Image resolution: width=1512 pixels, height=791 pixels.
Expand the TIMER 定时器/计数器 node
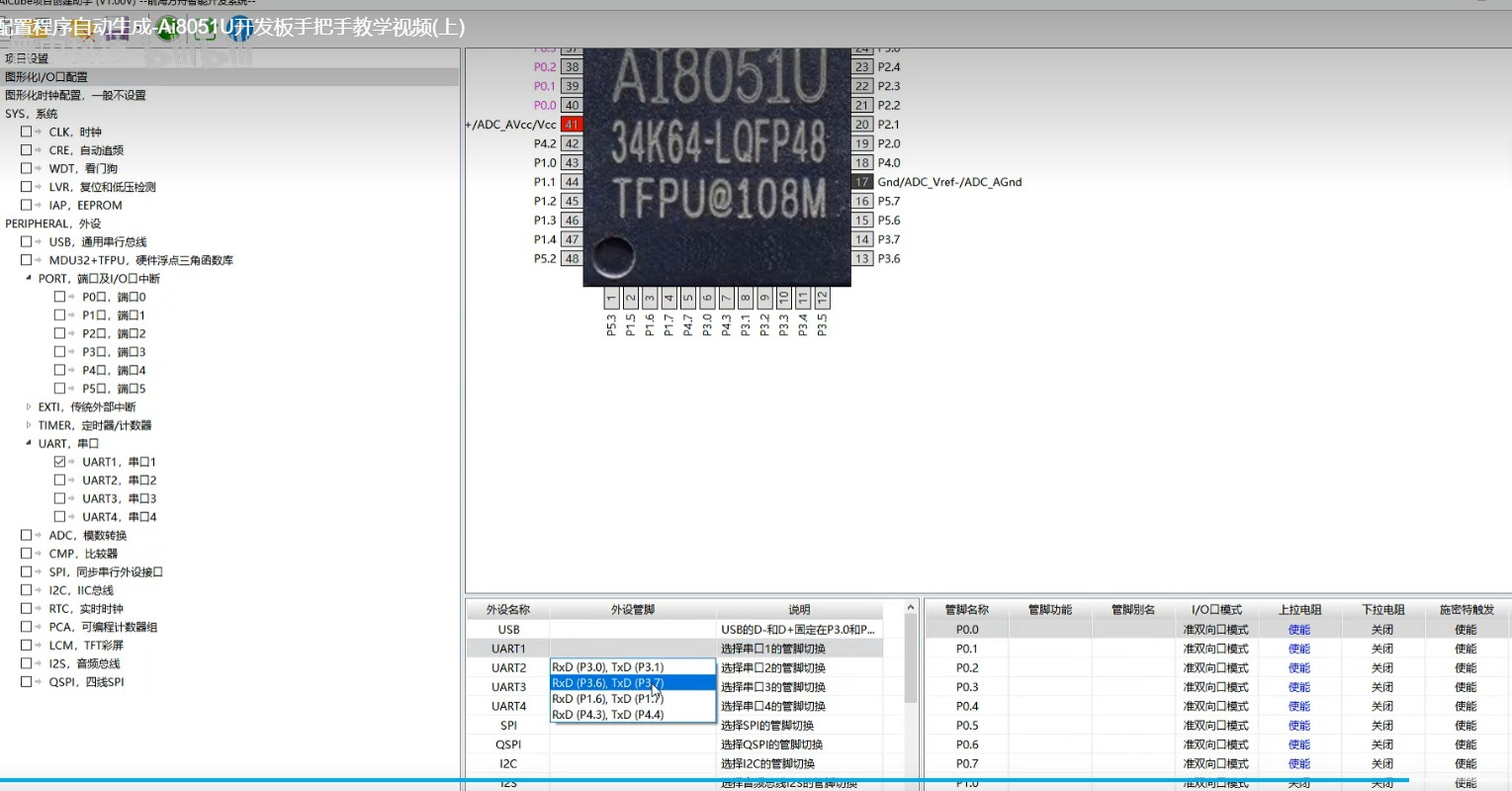(29, 425)
